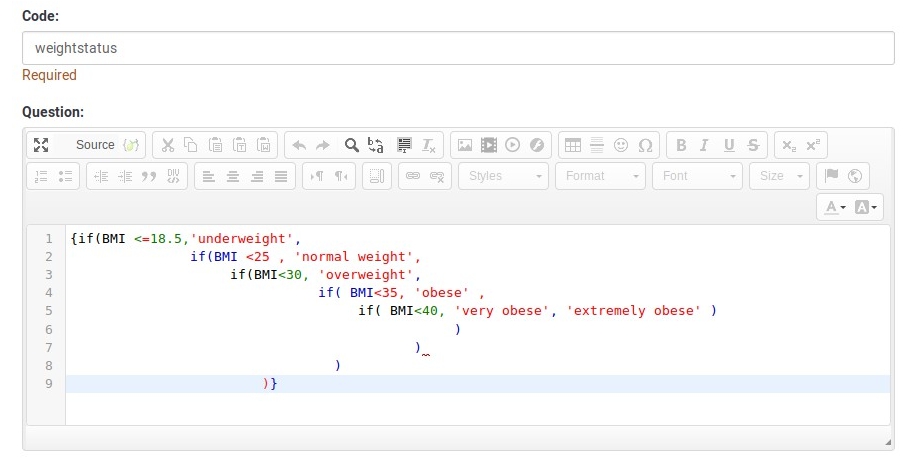Open the Font dropdown
The height and width of the screenshot is (462, 907).
pos(697,176)
